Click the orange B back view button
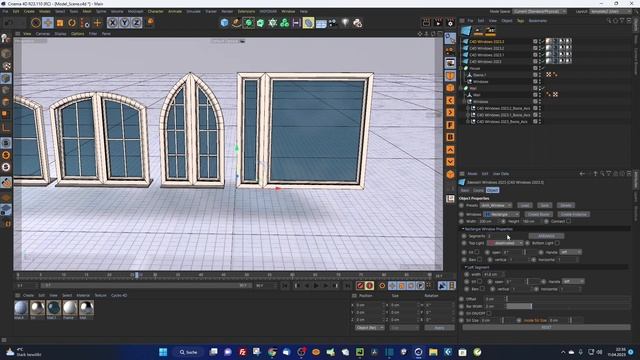The image size is (640, 360). (450, 137)
